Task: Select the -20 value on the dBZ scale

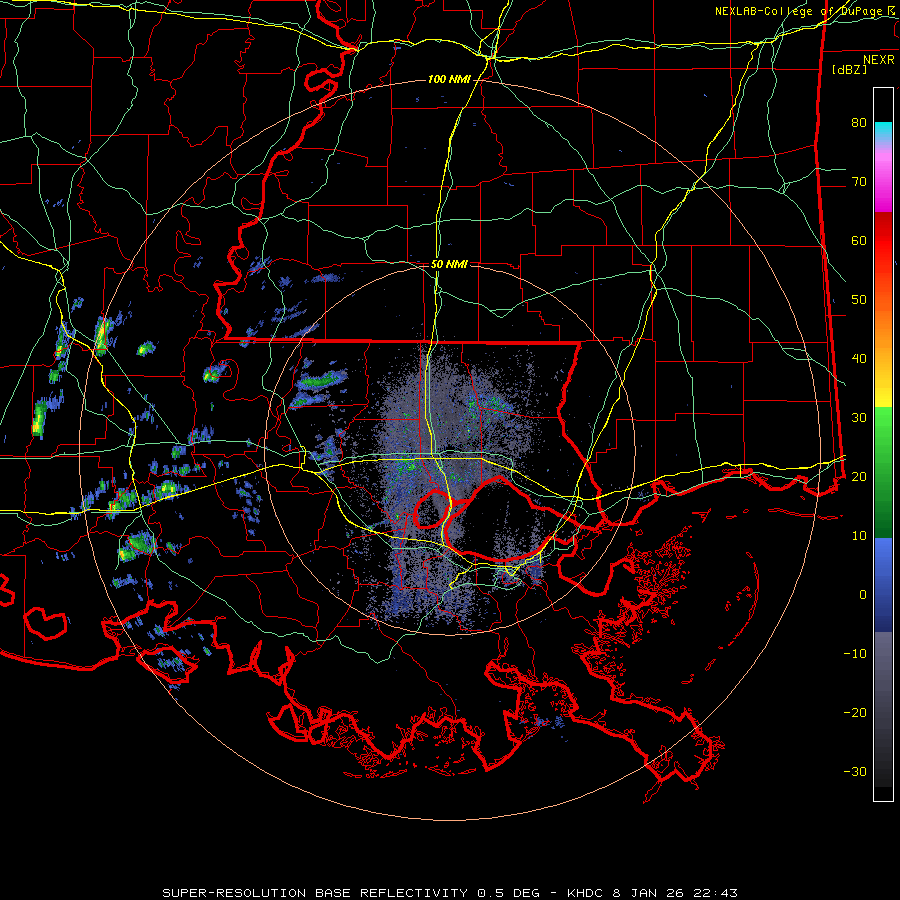Action: (x=855, y=713)
